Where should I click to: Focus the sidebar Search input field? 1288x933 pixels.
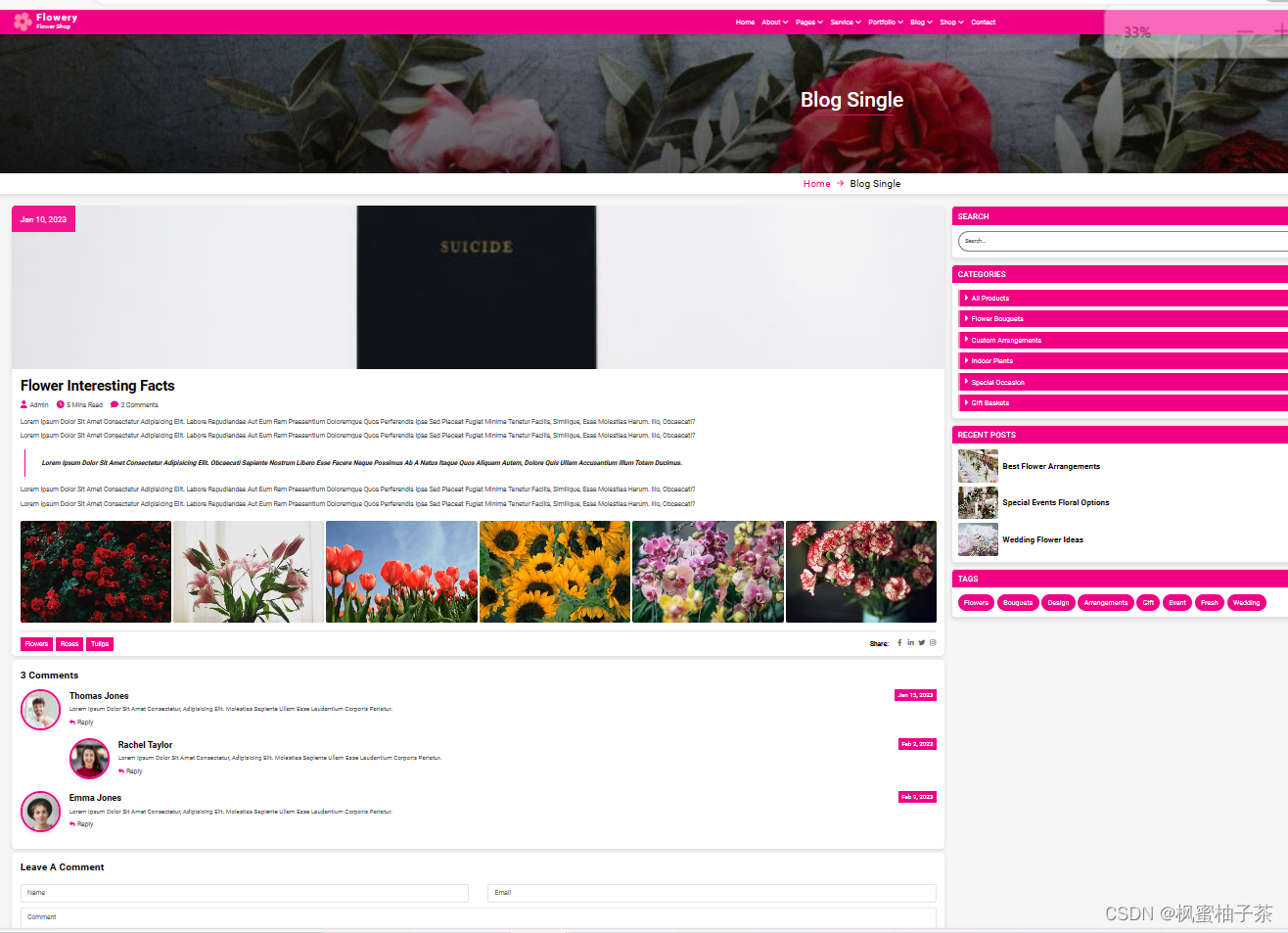click(x=1124, y=241)
